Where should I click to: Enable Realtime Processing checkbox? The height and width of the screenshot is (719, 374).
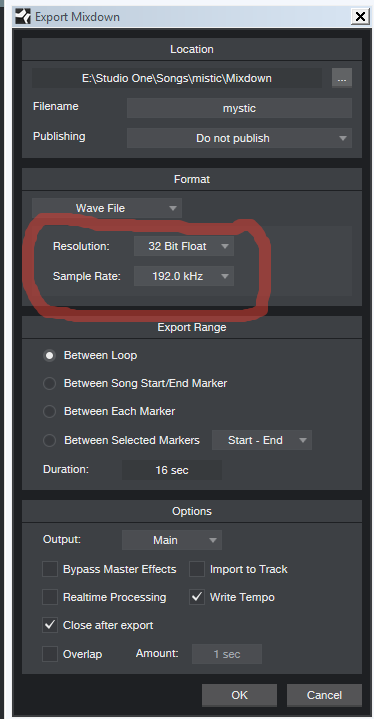coord(50,597)
